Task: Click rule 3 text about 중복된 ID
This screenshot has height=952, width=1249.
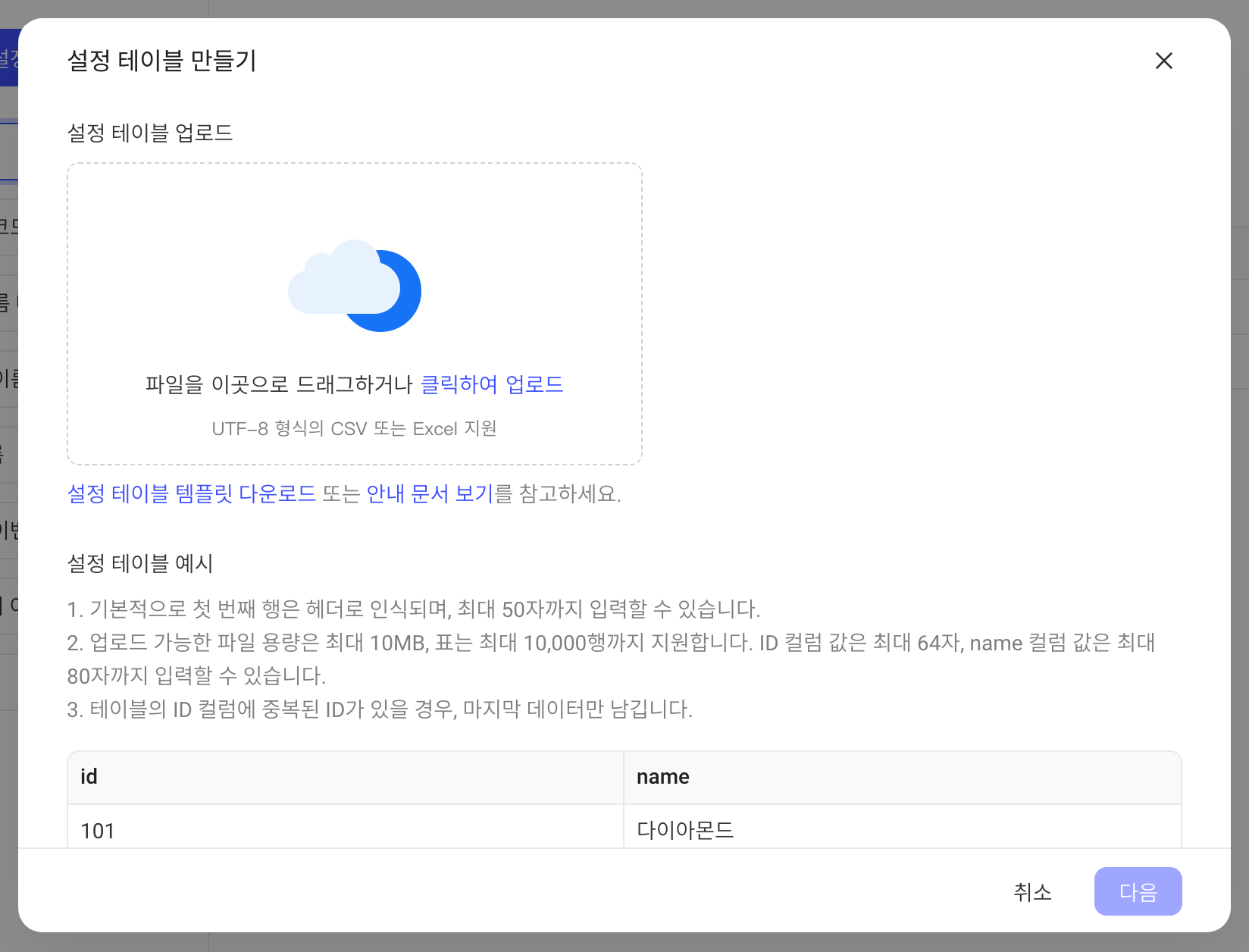Action: [380, 709]
